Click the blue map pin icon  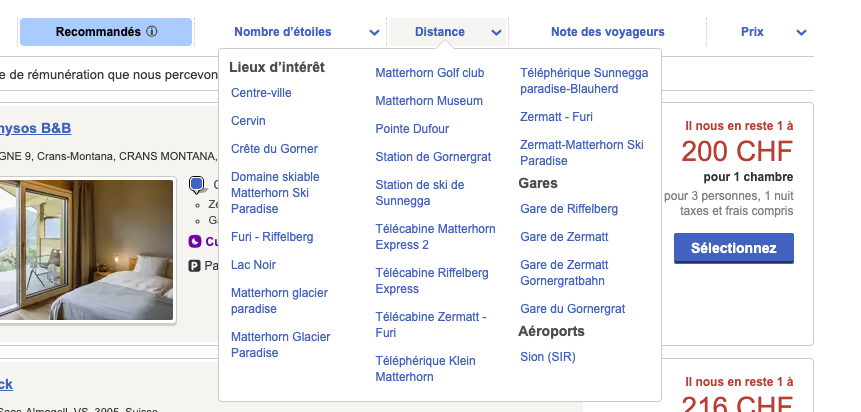pyautogui.click(x=197, y=185)
